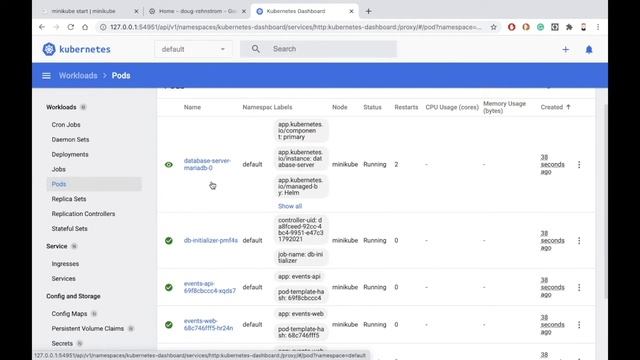Open Ingresses in sidebar
The image size is (640, 360).
(65, 264)
